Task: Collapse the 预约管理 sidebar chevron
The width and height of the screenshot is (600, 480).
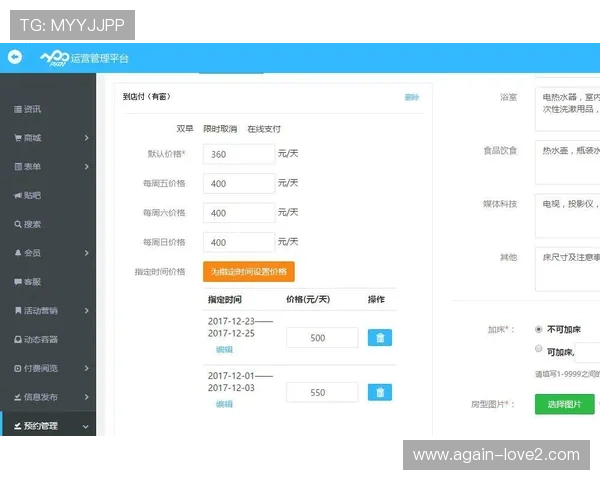Action: pyautogui.click(x=86, y=426)
